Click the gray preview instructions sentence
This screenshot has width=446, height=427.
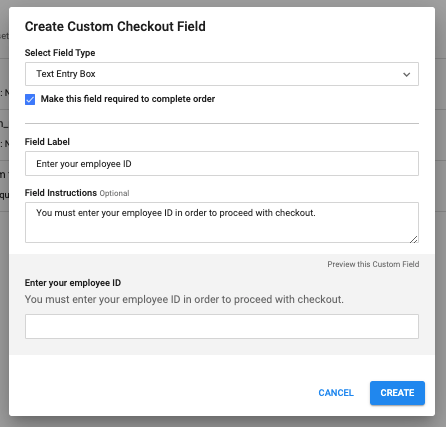(x=184, y=299)
